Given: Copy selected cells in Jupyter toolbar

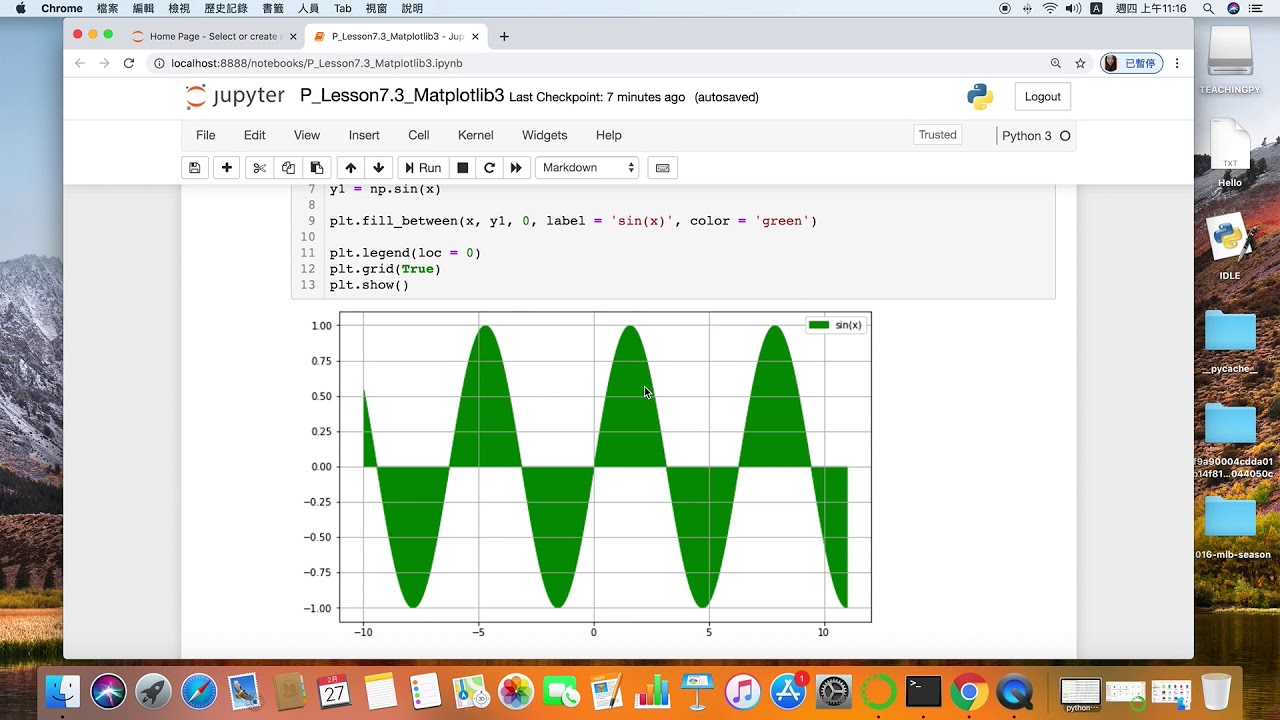Looking at the screenshot, I should (x=288, y=168).
